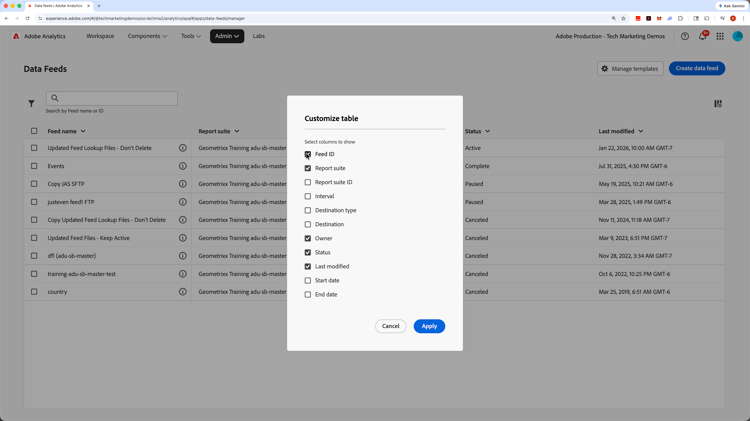Open the app switcher grid icon

click(x=720, y=36)
